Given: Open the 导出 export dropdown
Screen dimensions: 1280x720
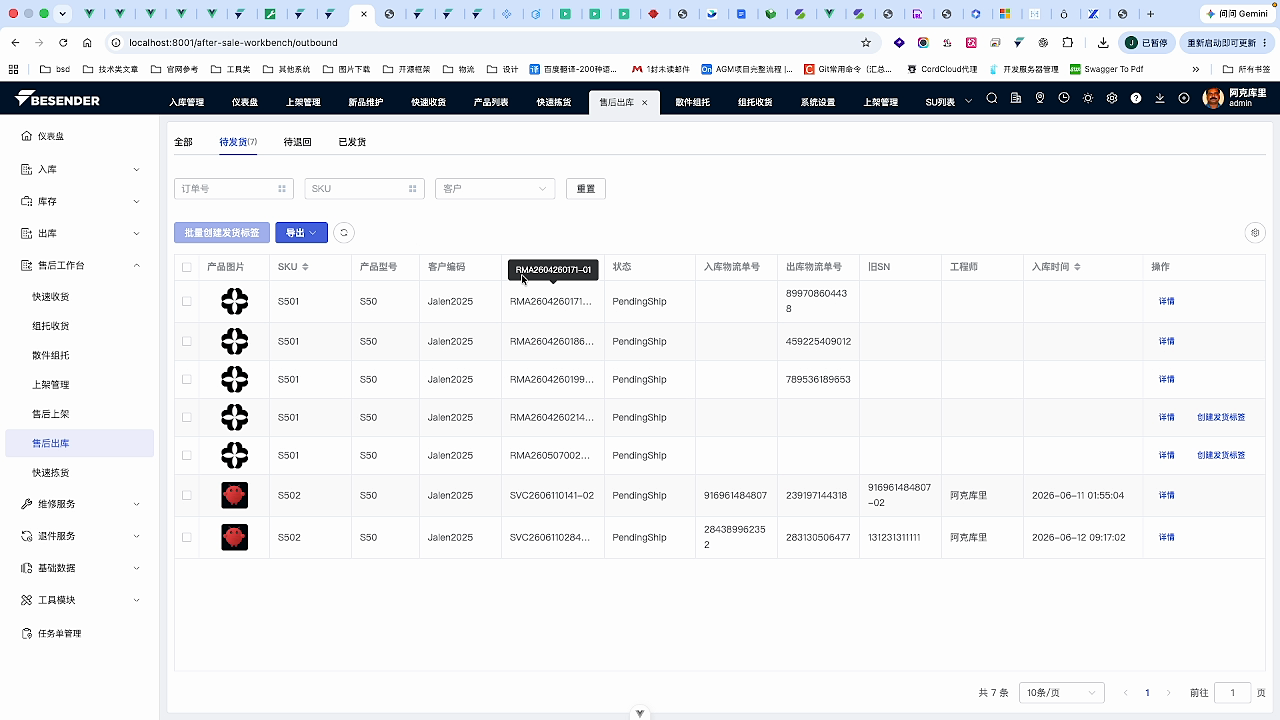Looking at the screenshot, I should [301, 233].
